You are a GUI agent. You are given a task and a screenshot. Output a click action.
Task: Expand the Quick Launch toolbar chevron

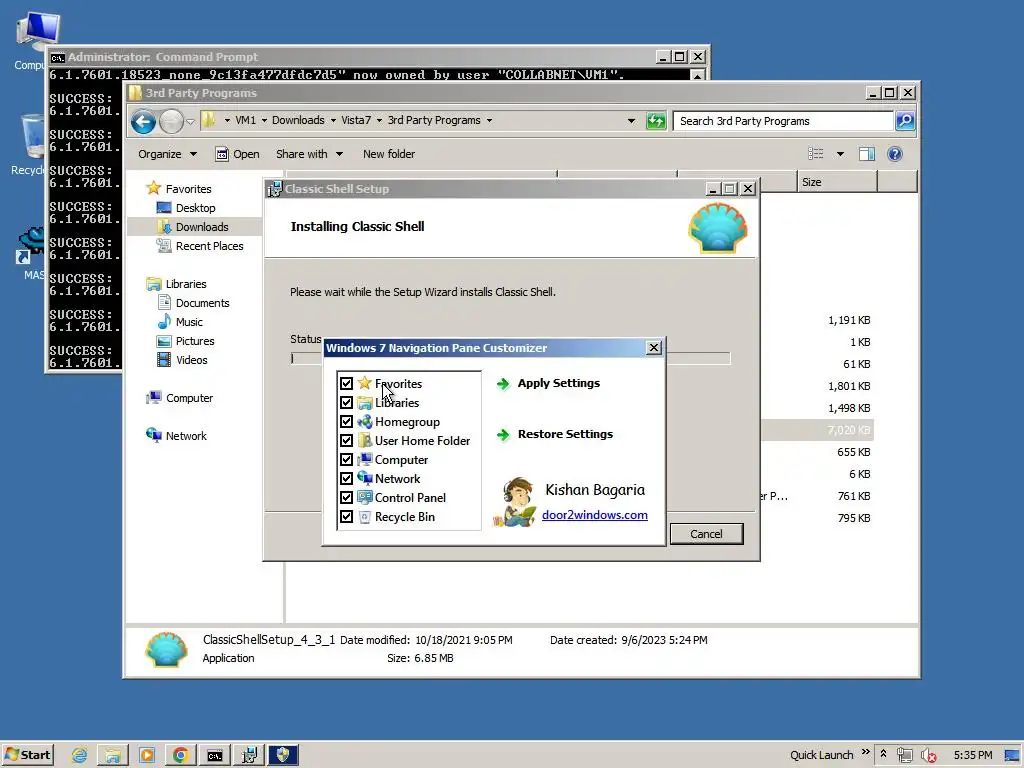(x=866, y=752)
